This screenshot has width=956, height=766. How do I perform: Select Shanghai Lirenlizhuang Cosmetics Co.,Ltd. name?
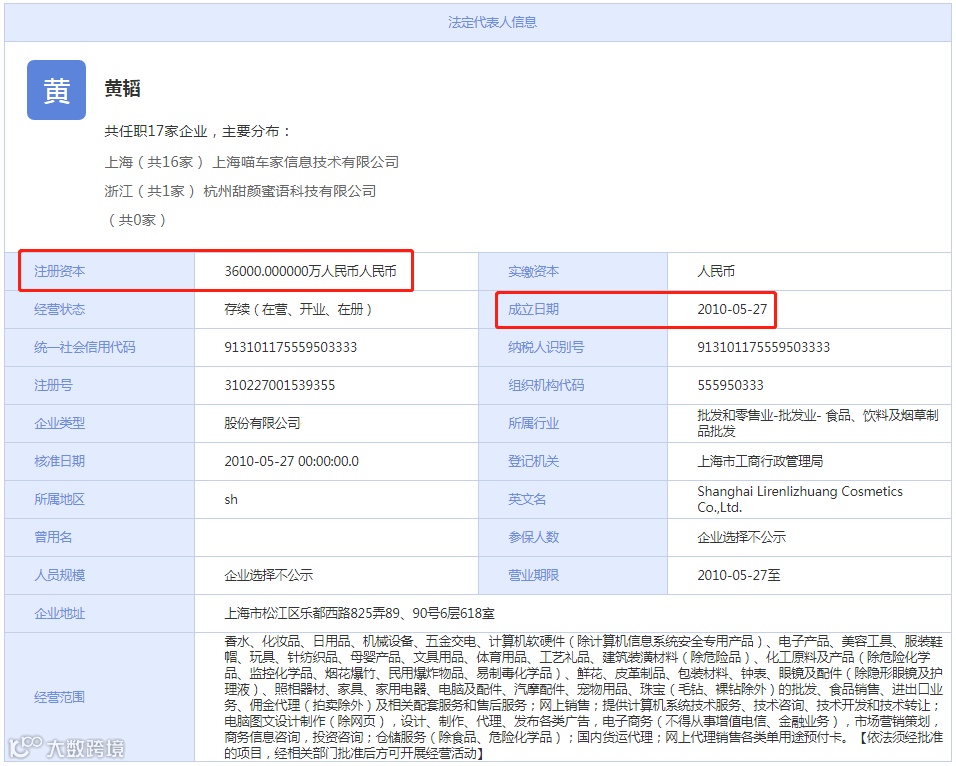(x=800, y=499)
